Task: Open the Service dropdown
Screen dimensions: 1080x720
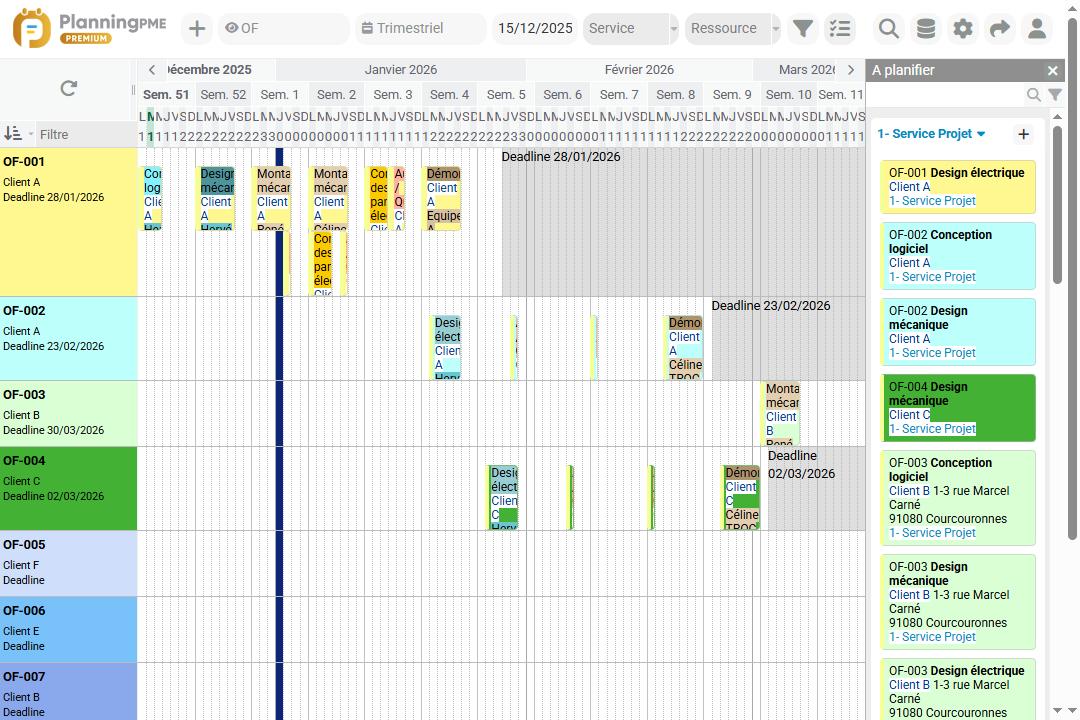Action: (x=630, y=28)
